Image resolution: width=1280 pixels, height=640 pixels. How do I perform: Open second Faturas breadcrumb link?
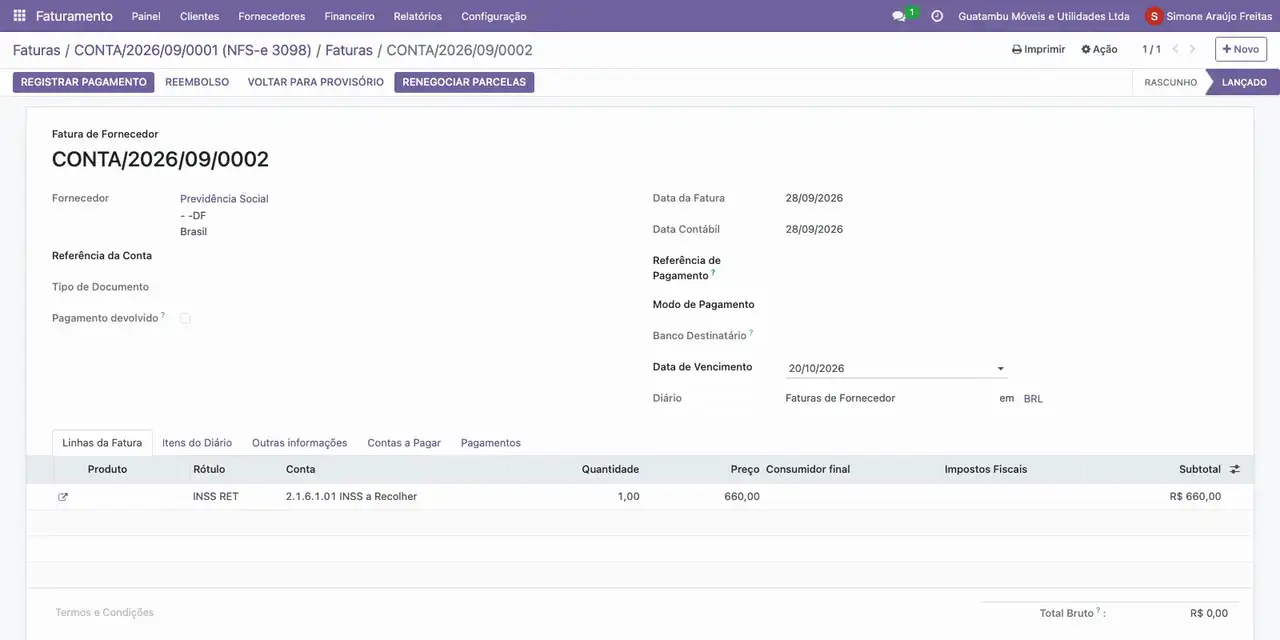[x=349, y=50]
